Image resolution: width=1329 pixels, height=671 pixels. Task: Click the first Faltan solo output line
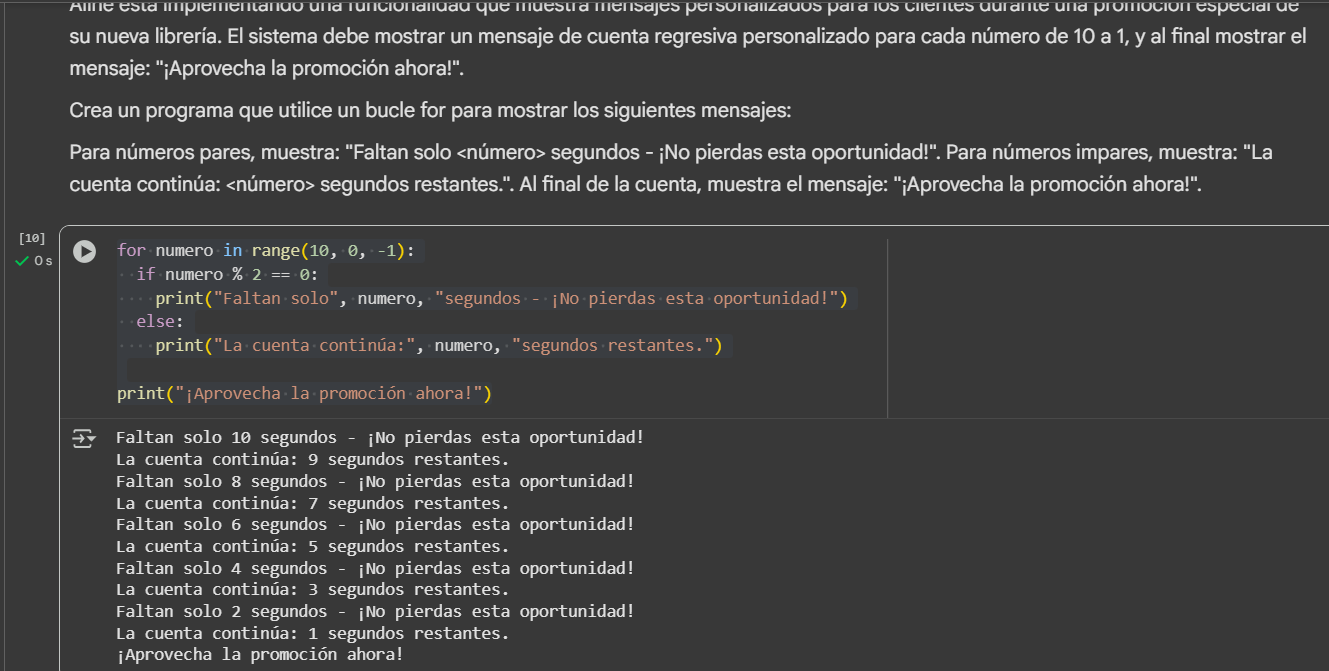click(x=379, y=437)
